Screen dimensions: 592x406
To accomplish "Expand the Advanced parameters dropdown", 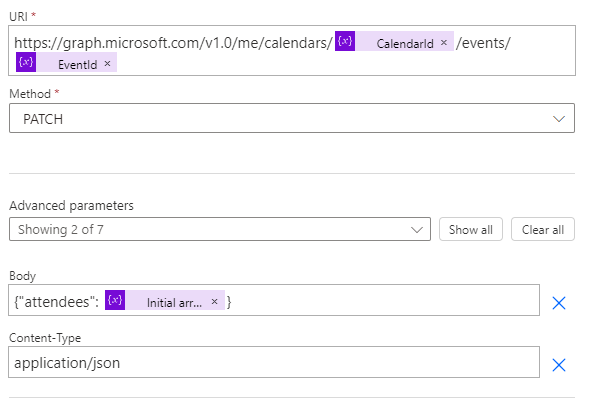I will tap(220, 229).
